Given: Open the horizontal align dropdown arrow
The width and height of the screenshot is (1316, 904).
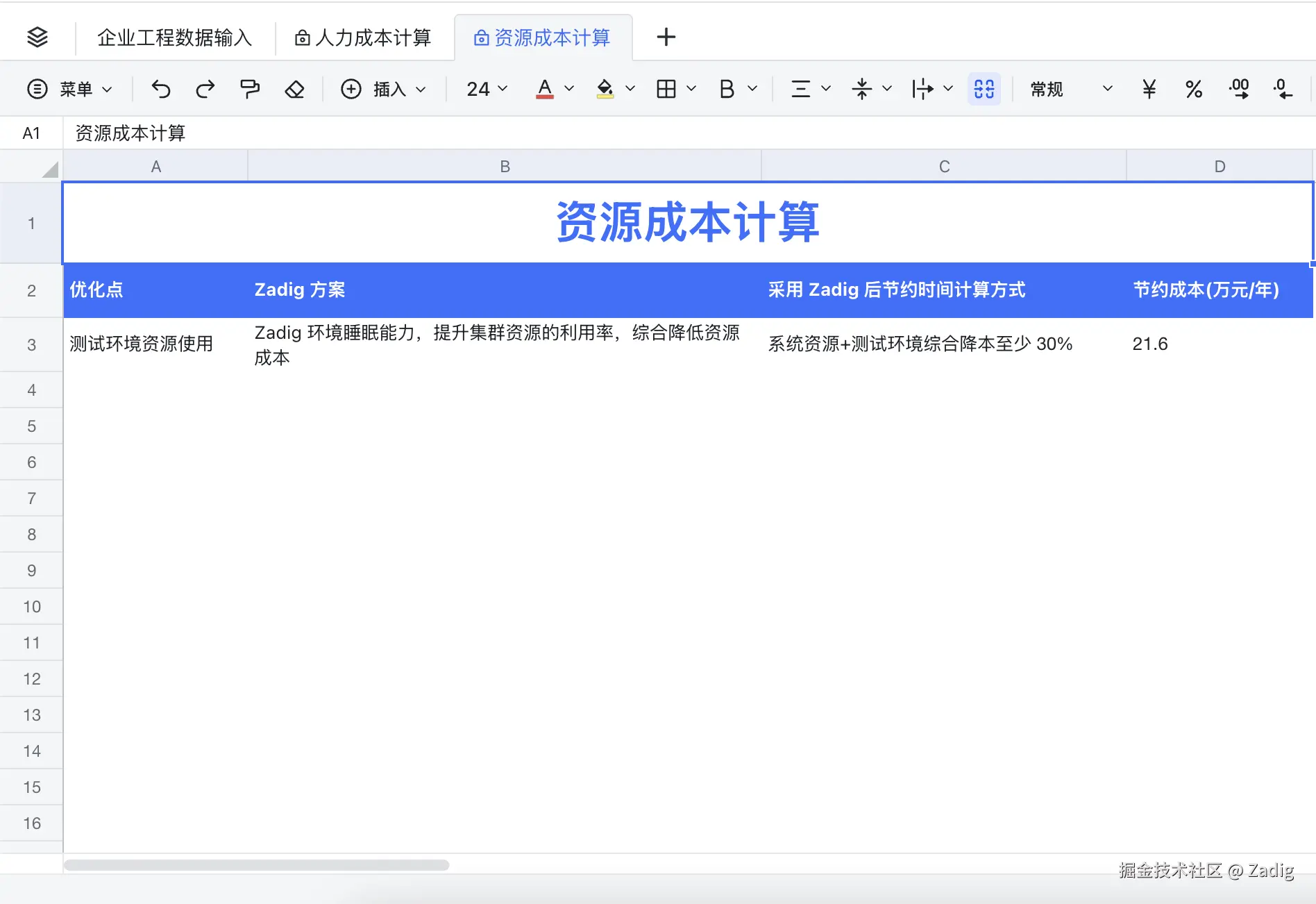Looking at the screenshot, I should point(826,89).
